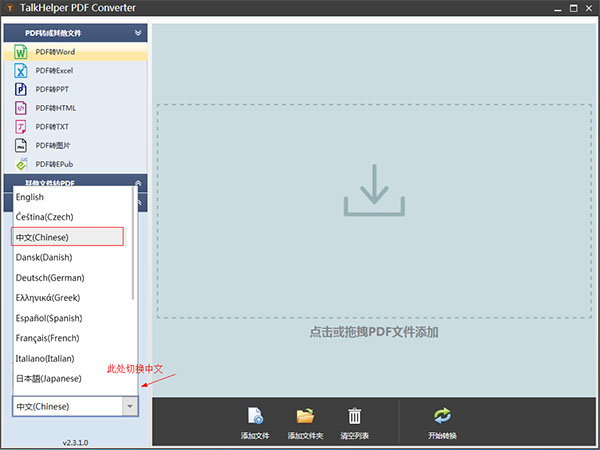The image size is (600, 450).
Task: Close the TalkHelper PDF Converter window
Action: [x=589, y=8]
